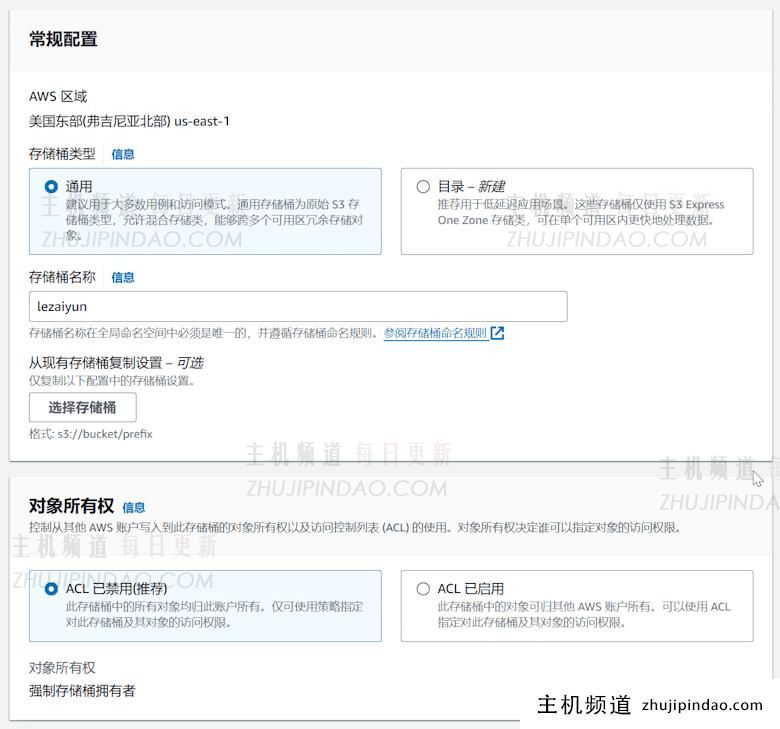Click the region text 美国东部(弗吉尼亚北部) us-east-1
The height and width of the screenshot is (729, 780).
coord(129,121)
